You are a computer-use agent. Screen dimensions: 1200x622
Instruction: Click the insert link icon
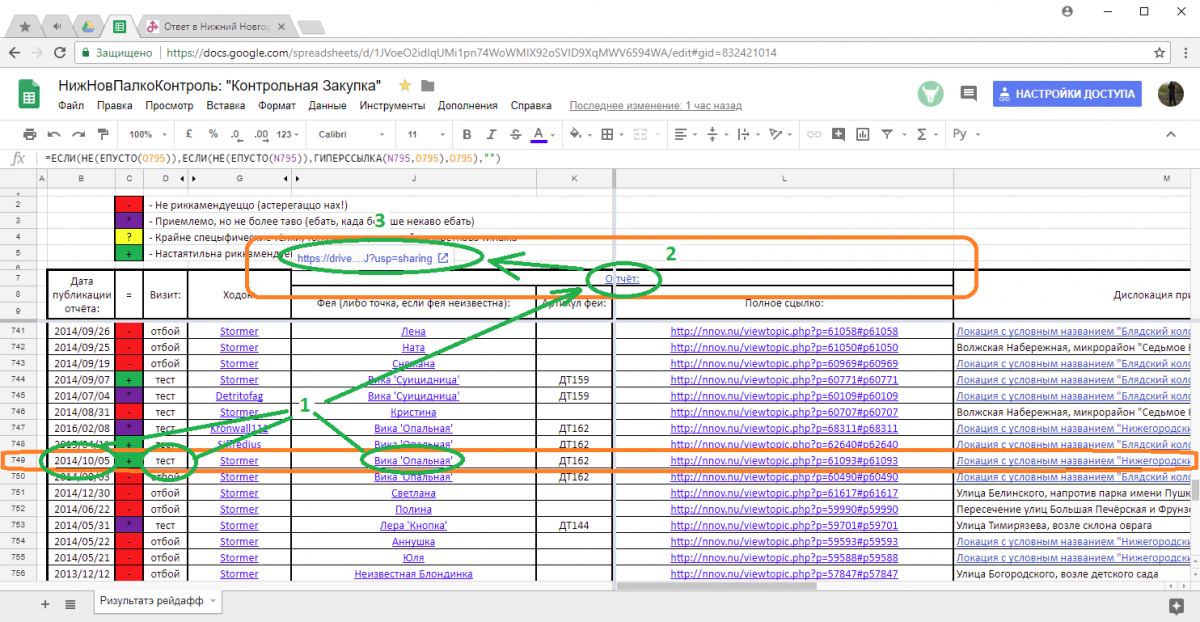tap(814, 134)
